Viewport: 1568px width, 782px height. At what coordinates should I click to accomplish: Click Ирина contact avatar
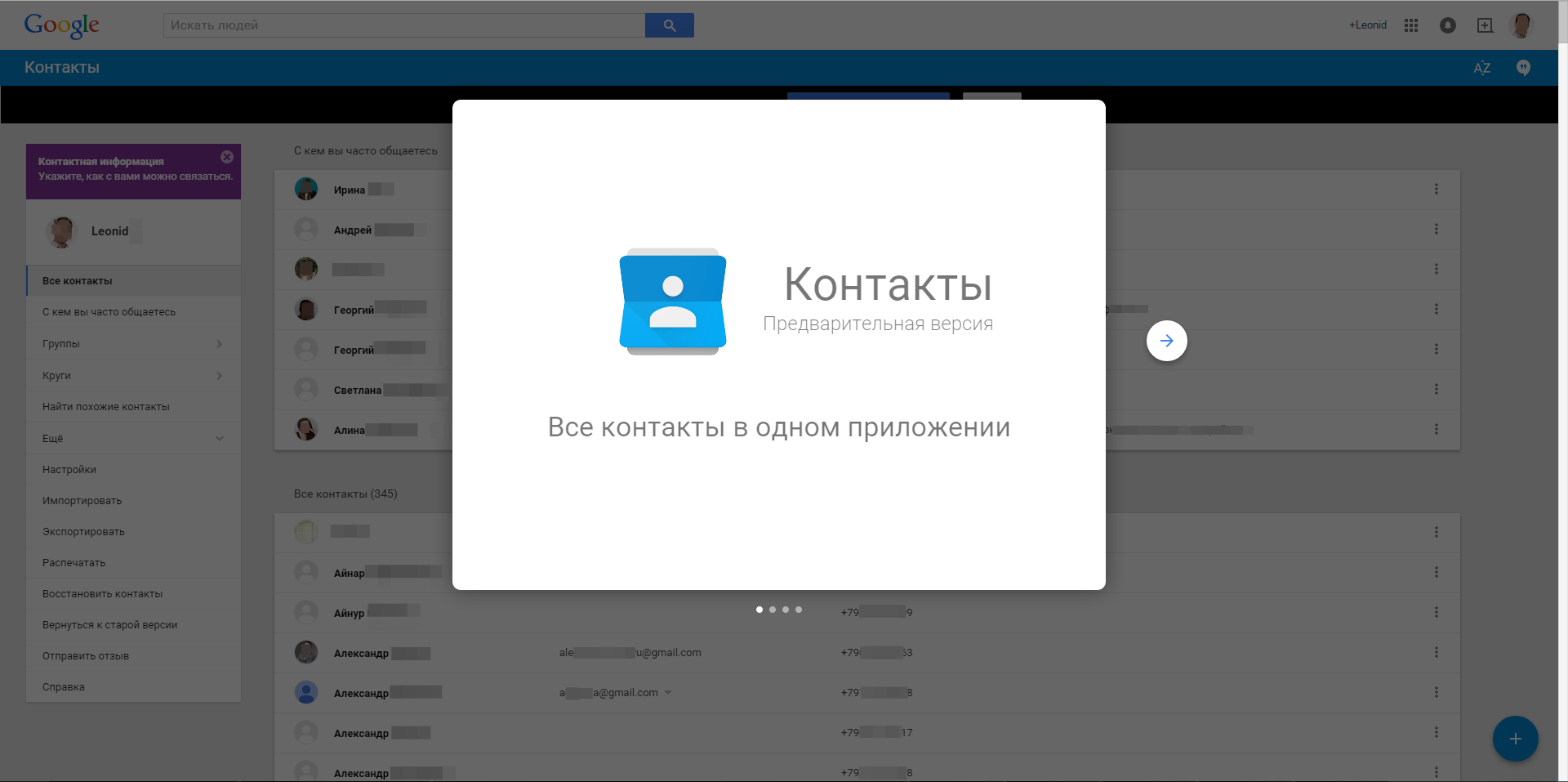(306, 189)
